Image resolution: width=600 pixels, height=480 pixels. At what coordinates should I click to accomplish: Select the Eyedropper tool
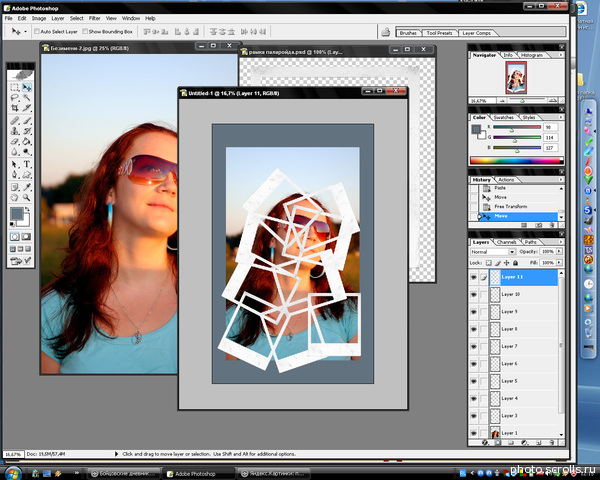click(26, 187)
